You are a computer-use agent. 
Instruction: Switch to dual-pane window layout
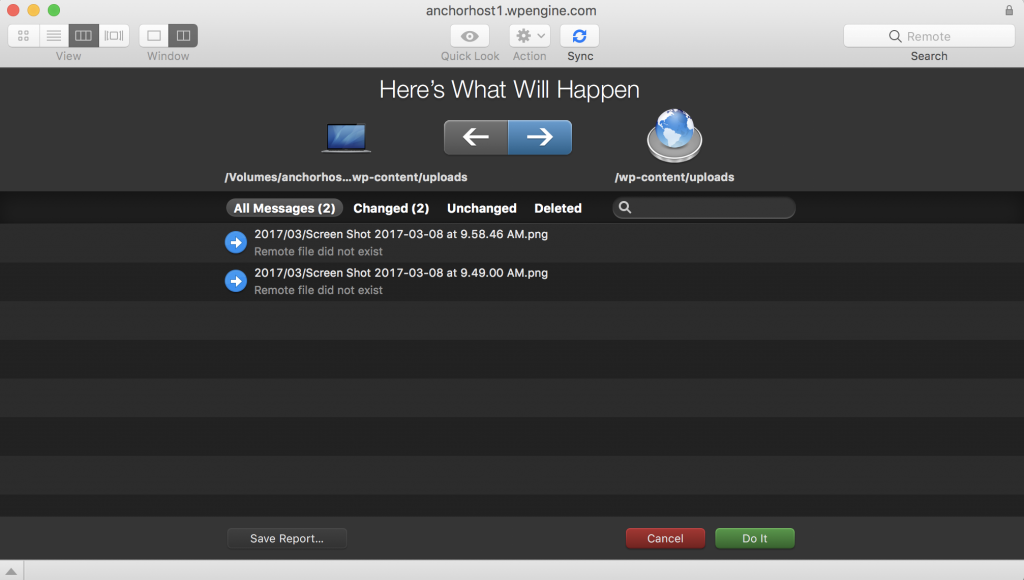click(183, 36)
